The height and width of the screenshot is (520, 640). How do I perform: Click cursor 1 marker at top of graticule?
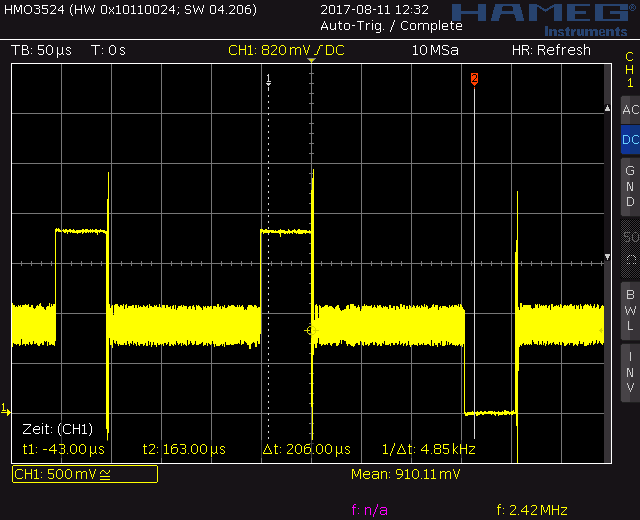coord(269,80)
